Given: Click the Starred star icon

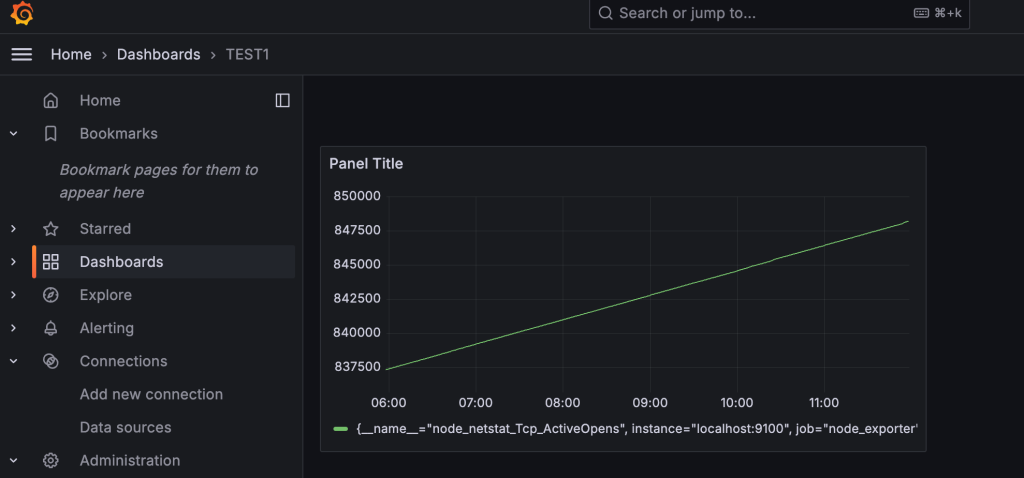Looking at the screenshot, I should tap(50, 229).
